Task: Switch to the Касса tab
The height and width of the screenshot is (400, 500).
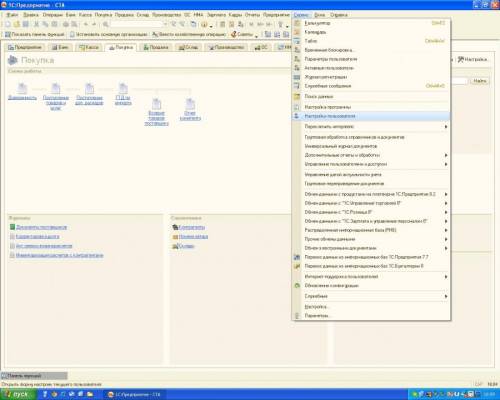Action: click(89, 47)
